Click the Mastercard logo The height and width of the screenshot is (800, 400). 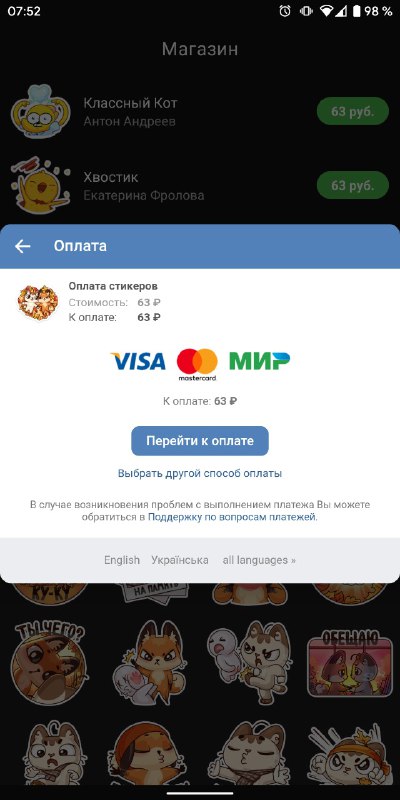pyautogui.click(x=197, y=364)
